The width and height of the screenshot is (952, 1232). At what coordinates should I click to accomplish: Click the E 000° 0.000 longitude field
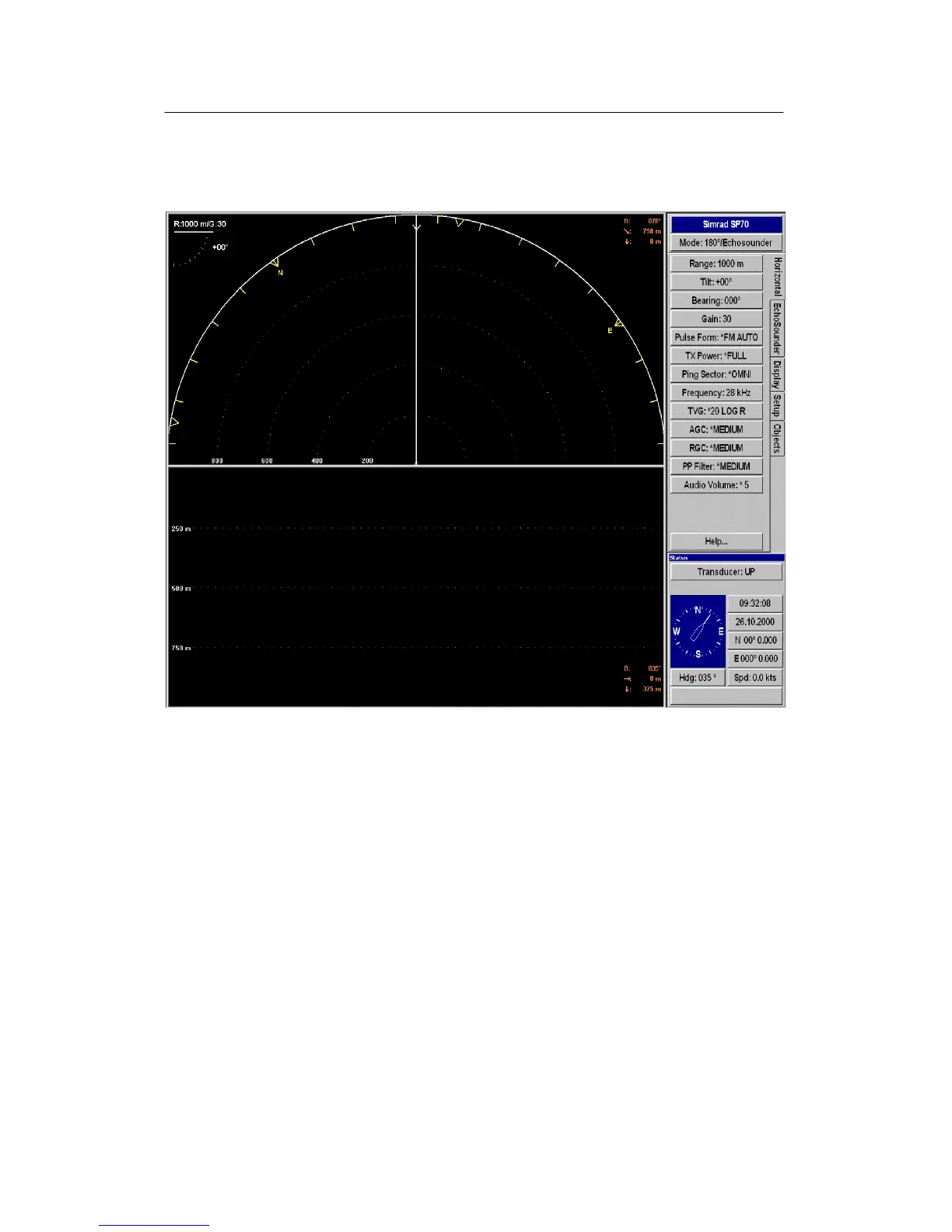(x=754, y=659)
